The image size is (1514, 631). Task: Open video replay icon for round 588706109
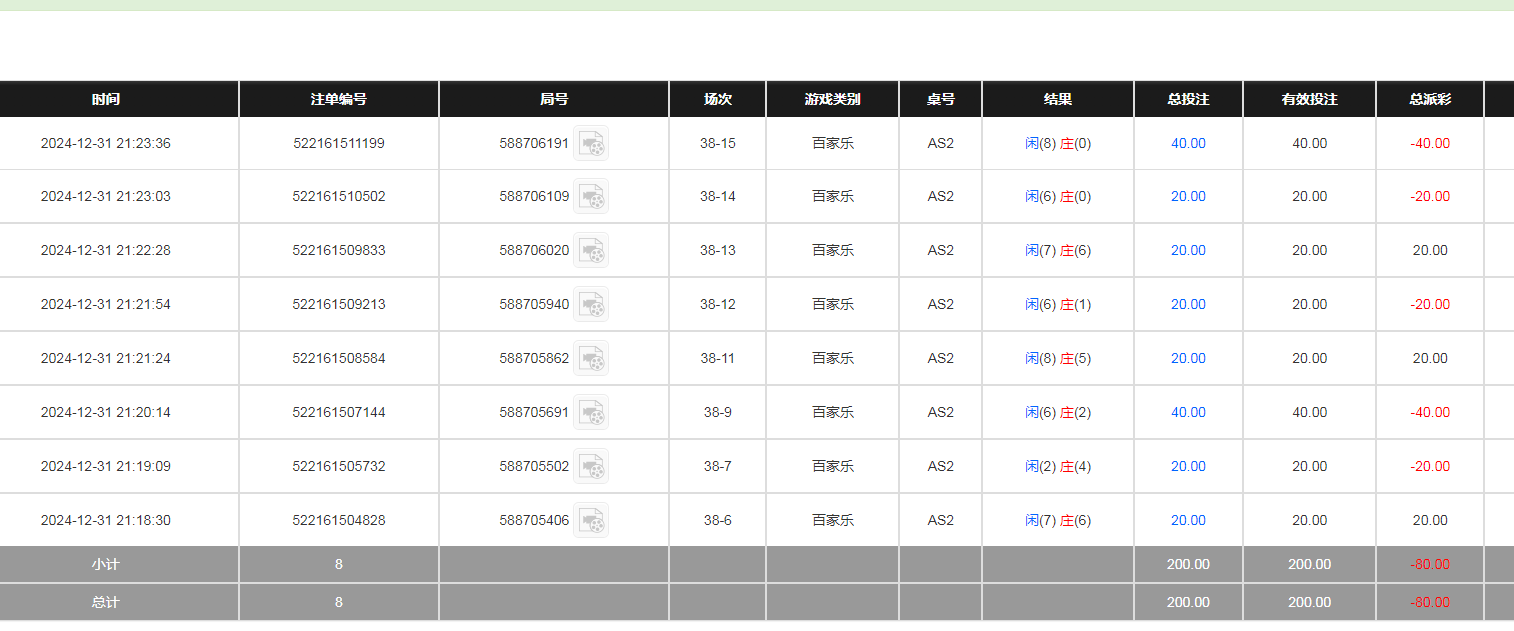(x=591, y=197)
